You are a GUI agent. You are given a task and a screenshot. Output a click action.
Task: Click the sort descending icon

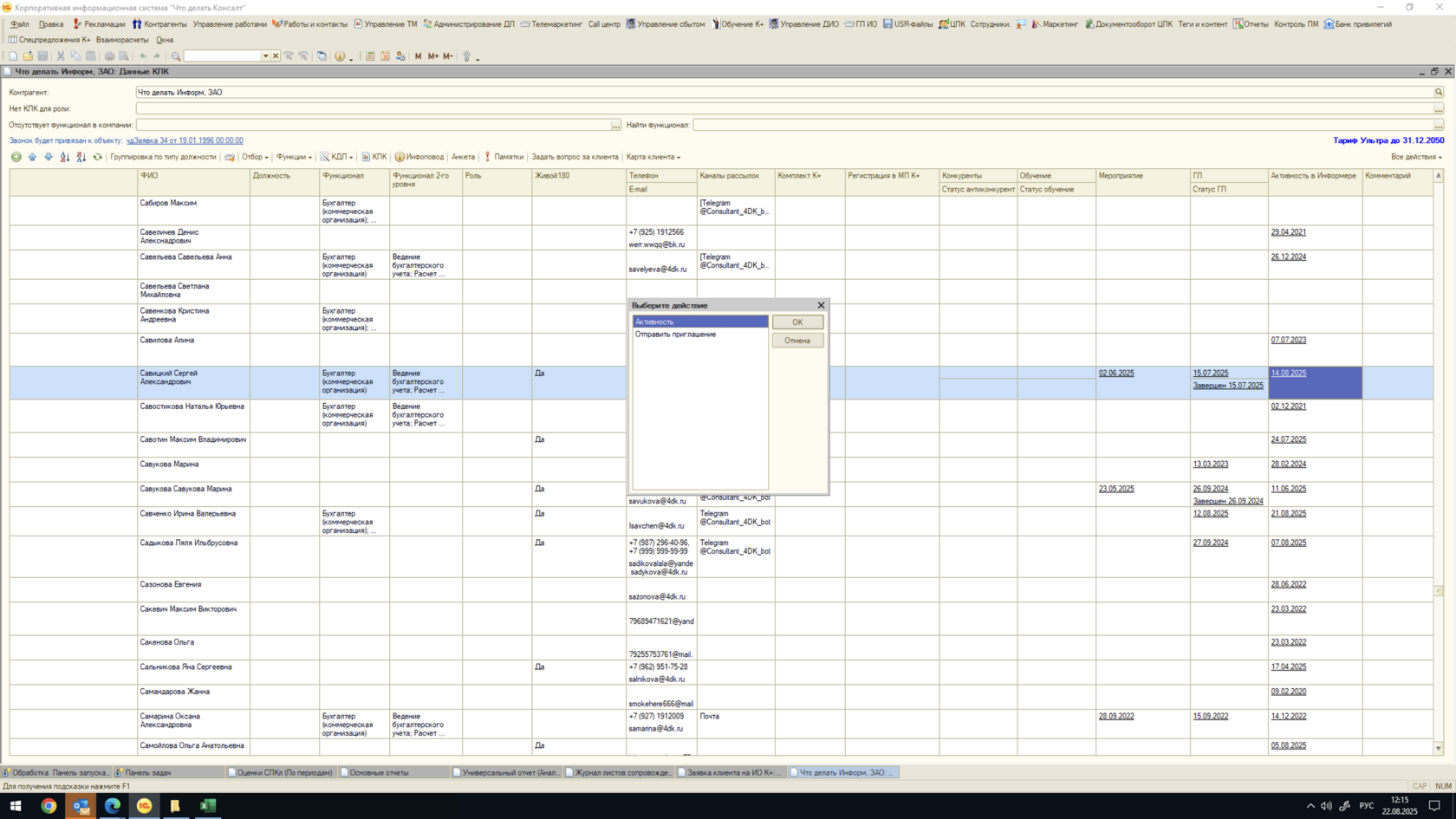[x=81, y=157]
